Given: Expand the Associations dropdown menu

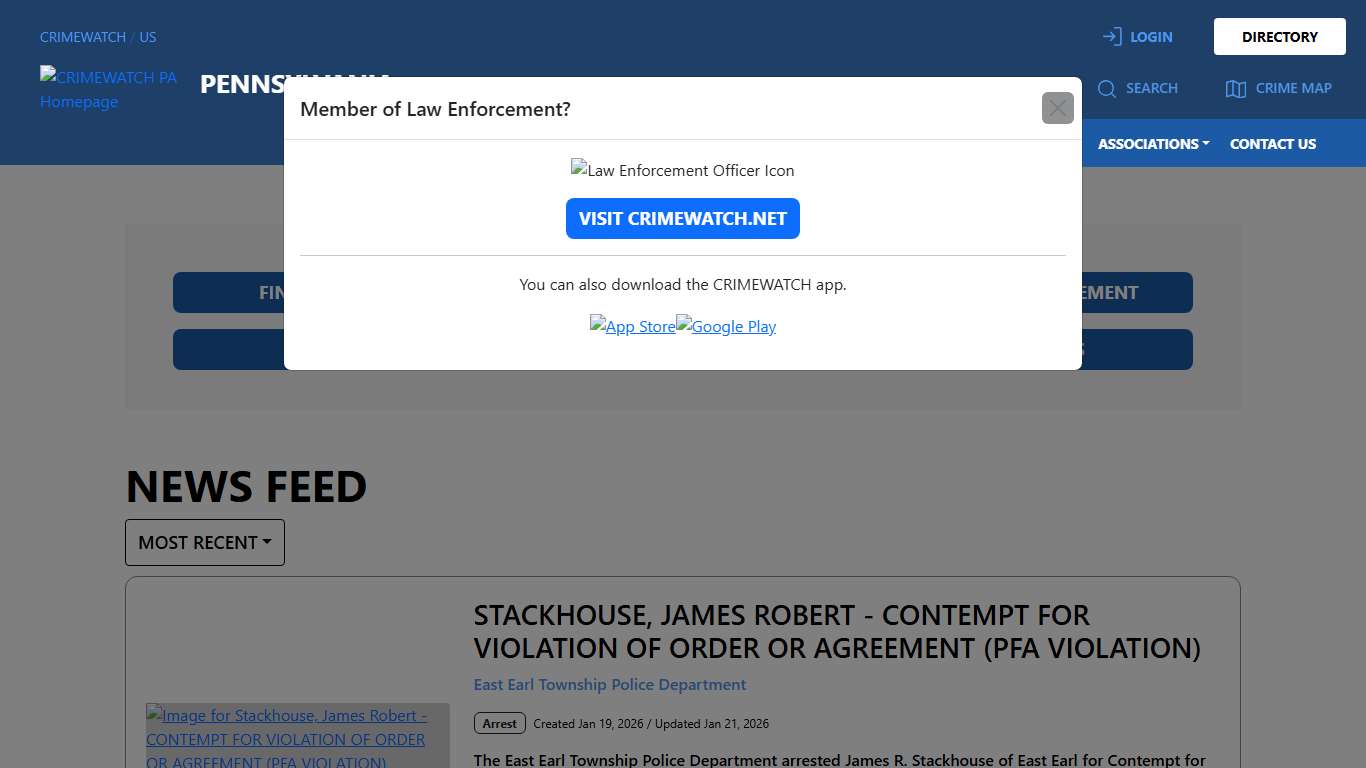Looking at the screenshot, I should tap(1153, 144).
